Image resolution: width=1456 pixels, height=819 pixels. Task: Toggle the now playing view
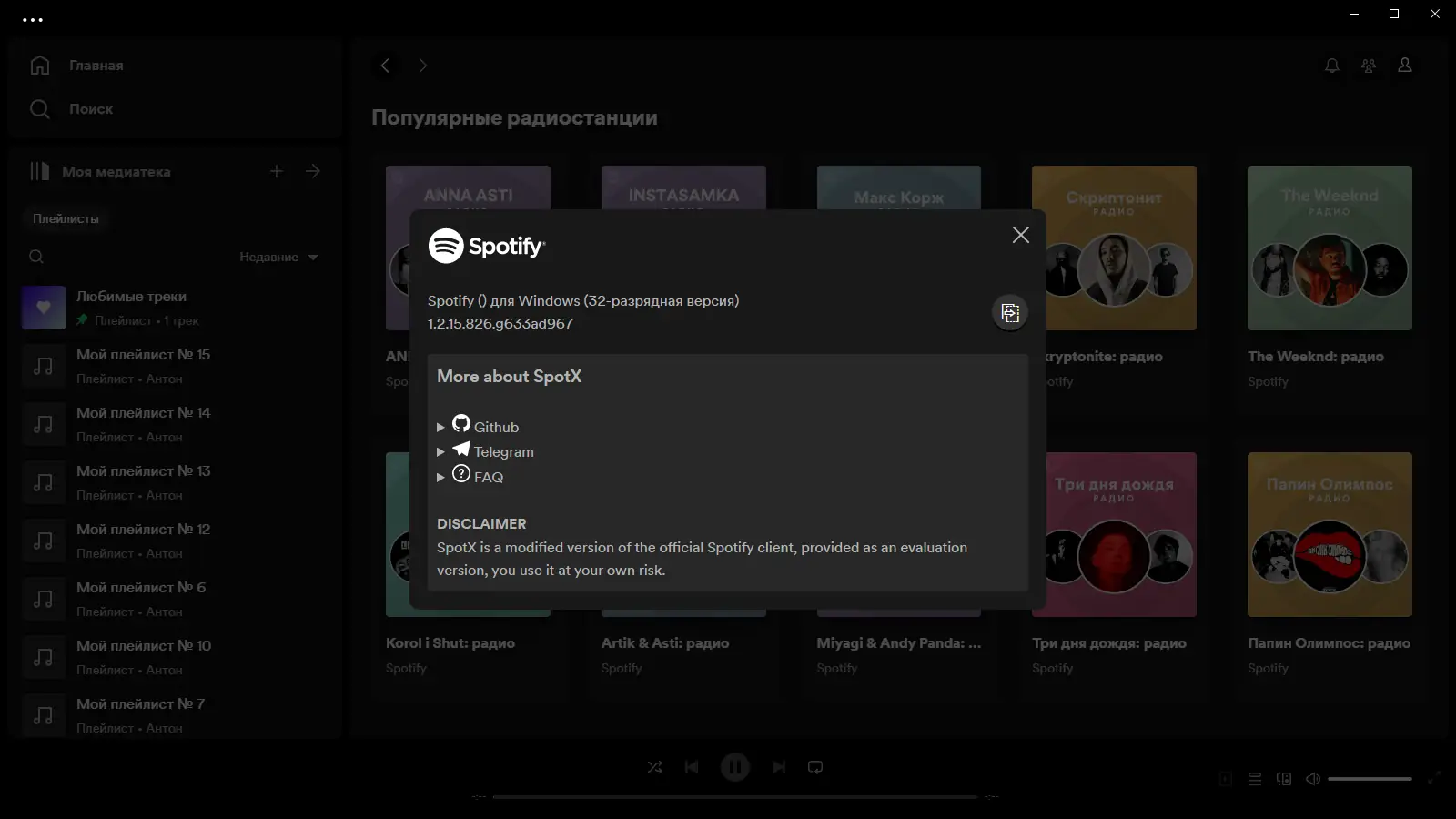point(1226,779)
